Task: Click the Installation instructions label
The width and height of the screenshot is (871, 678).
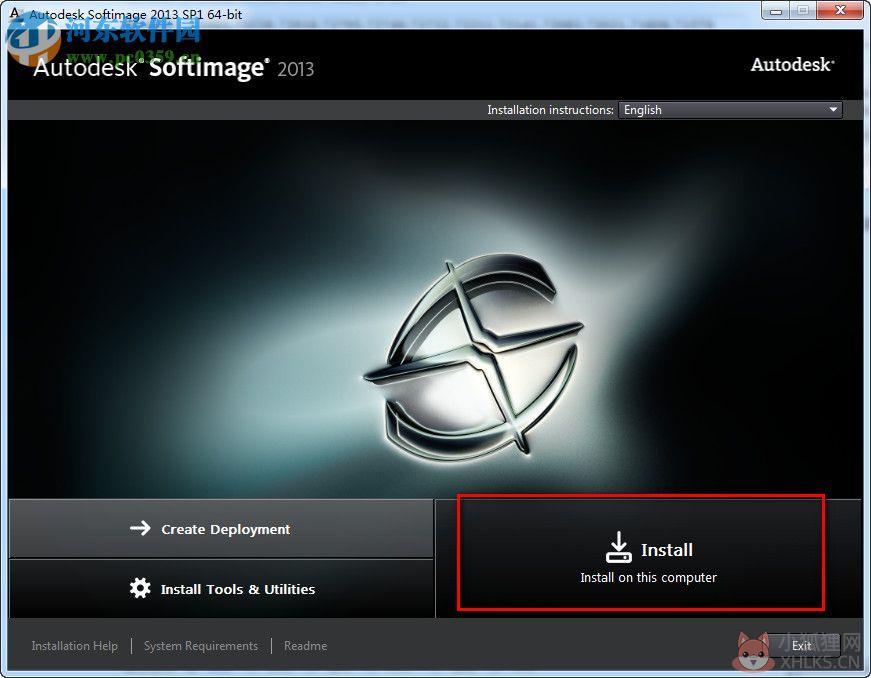Action: tap(550, 110)
